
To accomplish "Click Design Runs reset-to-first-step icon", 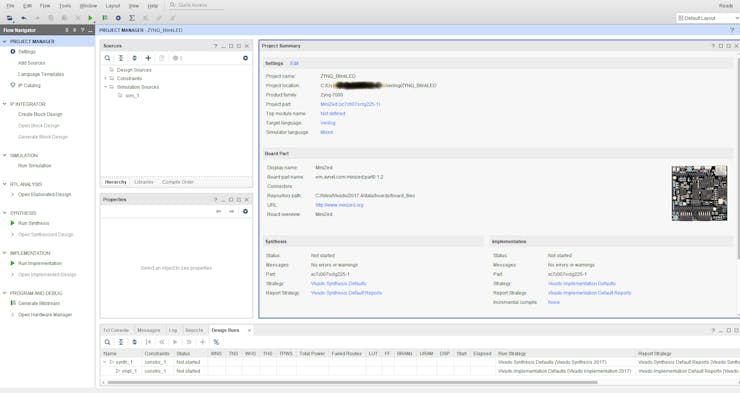I will 148,342.
